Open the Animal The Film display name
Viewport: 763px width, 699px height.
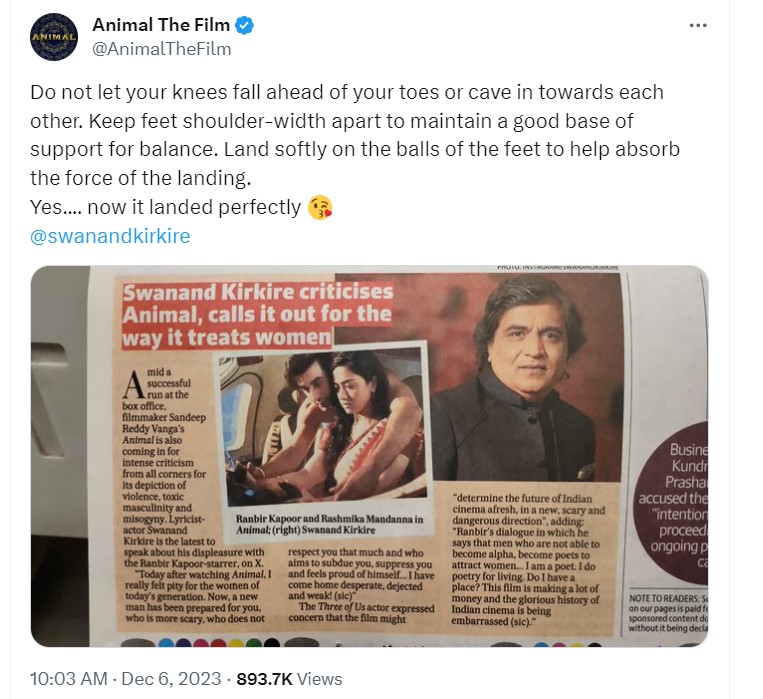[162, 24]
